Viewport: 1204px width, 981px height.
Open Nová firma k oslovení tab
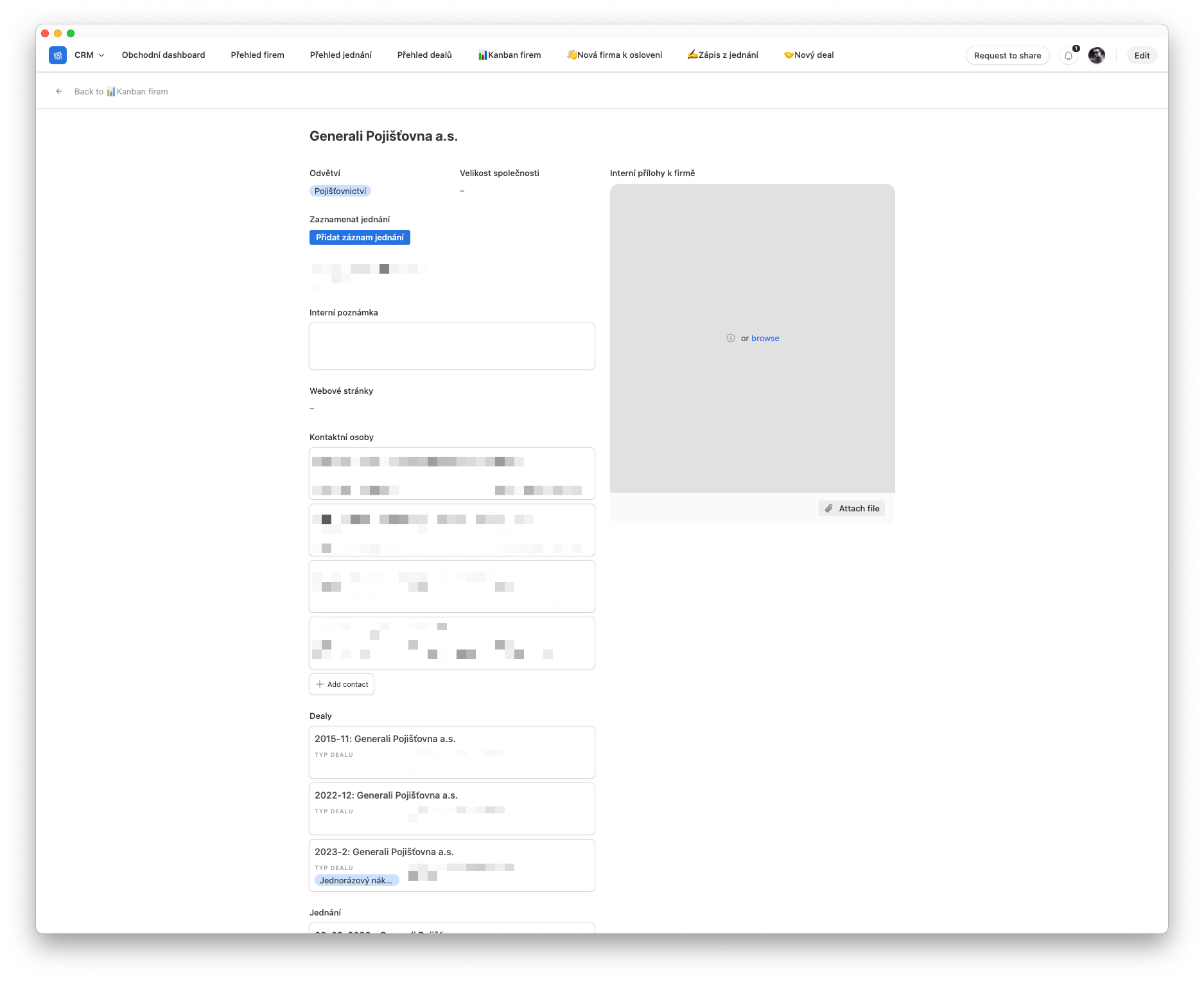point(615,55)
